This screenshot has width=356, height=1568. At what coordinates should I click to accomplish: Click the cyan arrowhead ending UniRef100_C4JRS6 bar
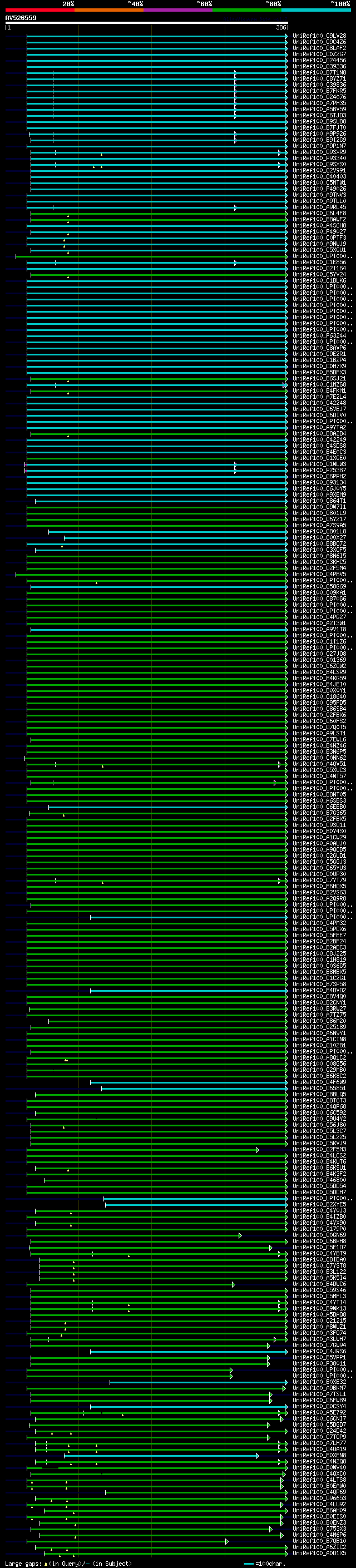click(x=286, y=1351)
